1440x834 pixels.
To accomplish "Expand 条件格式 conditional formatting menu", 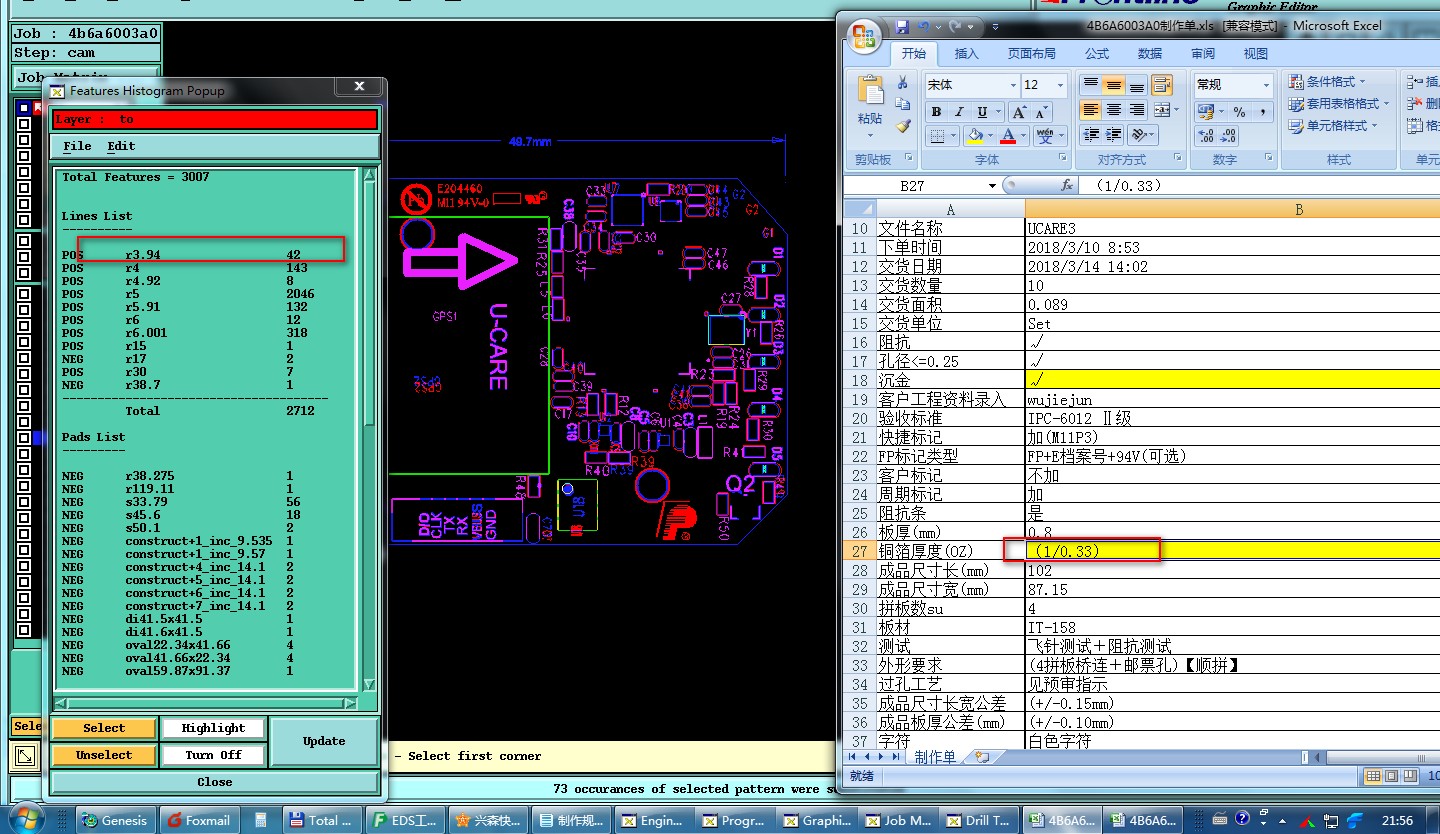I will [x=1325, y=81].
